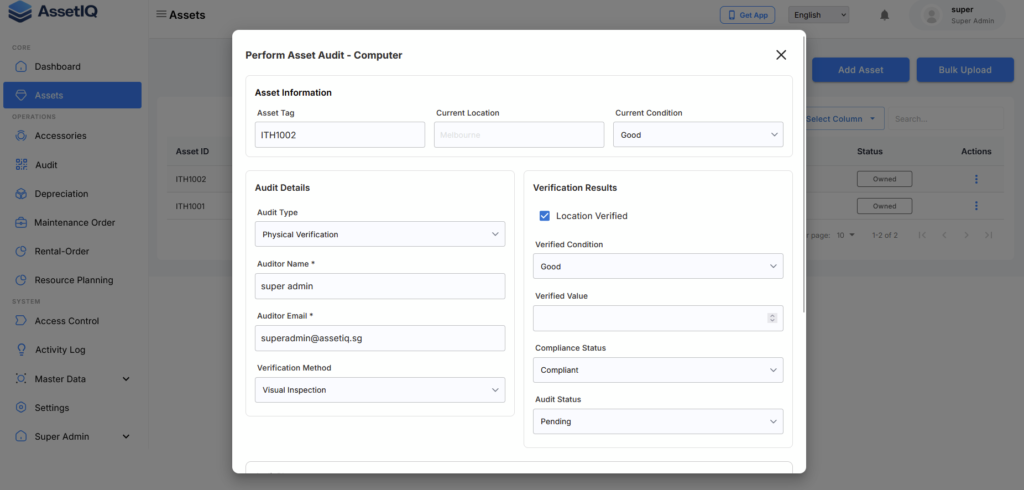
Task: Click the Status column header
Action: coord(870,152)
